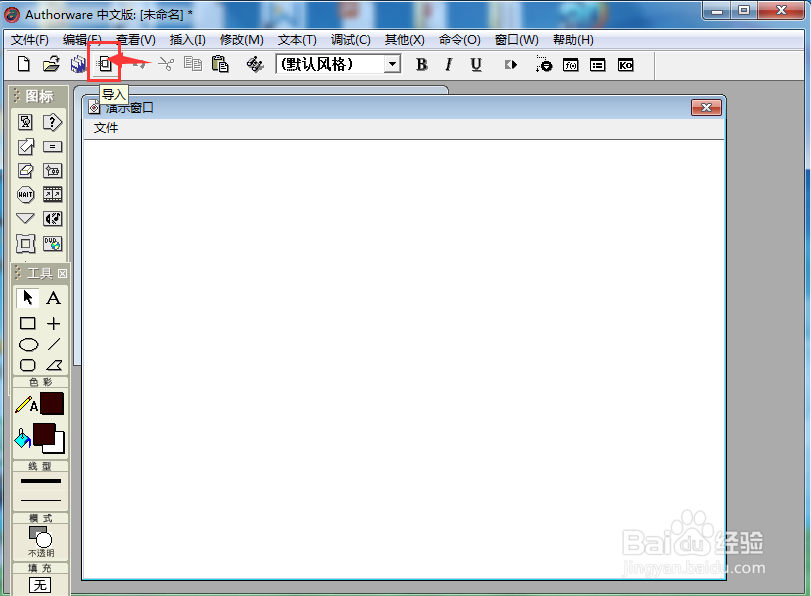Open the 查看(V) menu

[x=136, y=40]
